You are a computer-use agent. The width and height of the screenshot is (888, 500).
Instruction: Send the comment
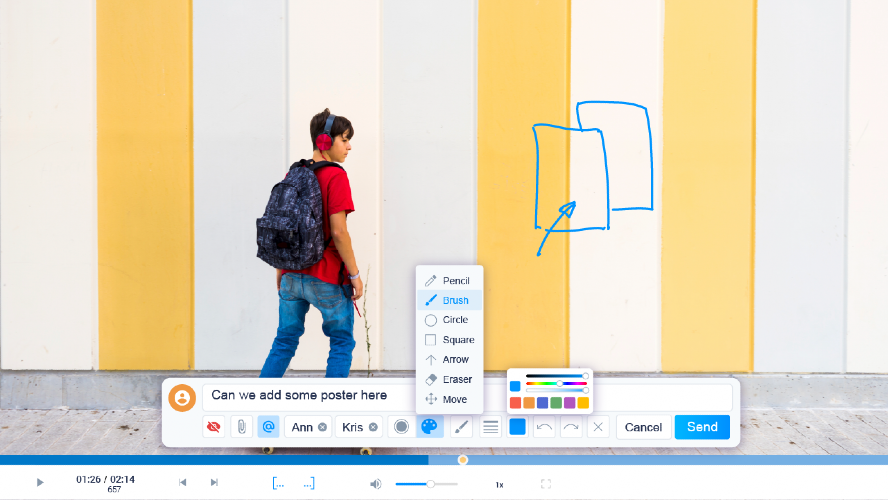702,427
